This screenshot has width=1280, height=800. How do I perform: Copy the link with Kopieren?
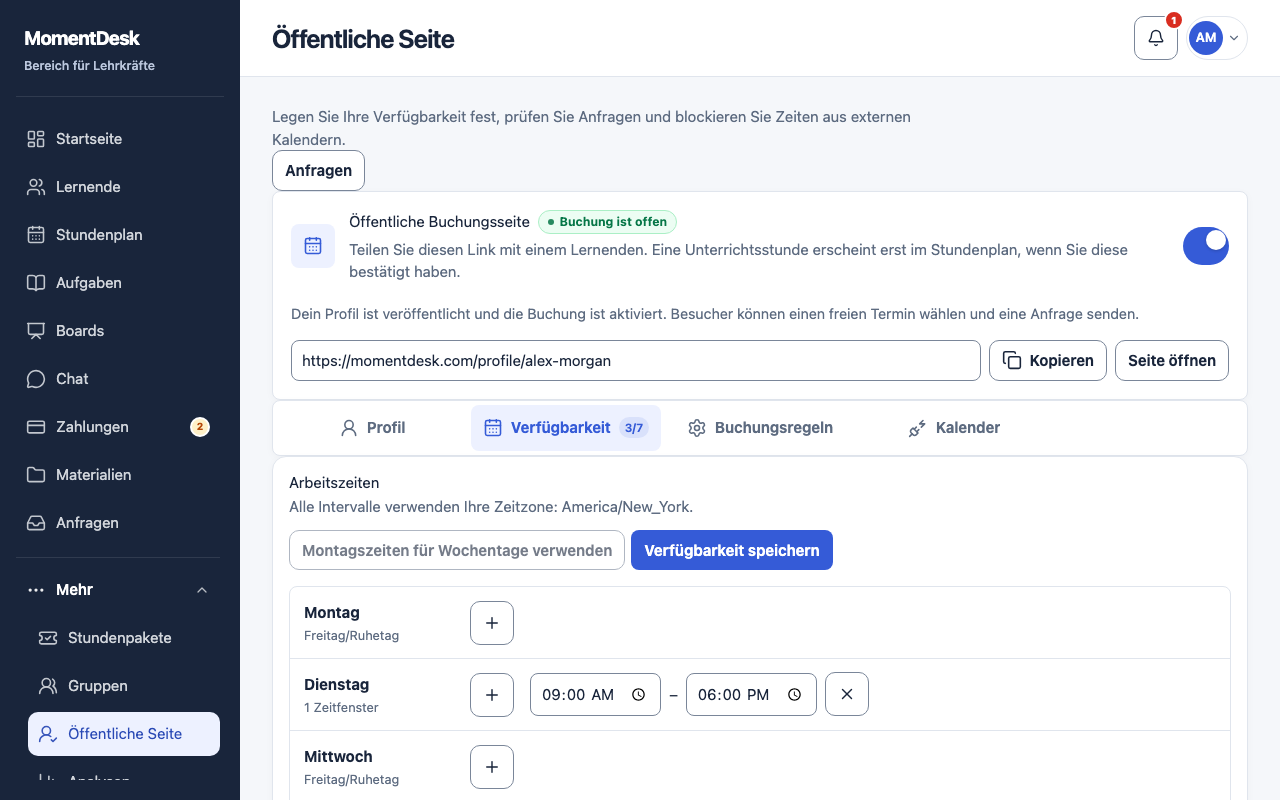click(x=1048, y=361)
